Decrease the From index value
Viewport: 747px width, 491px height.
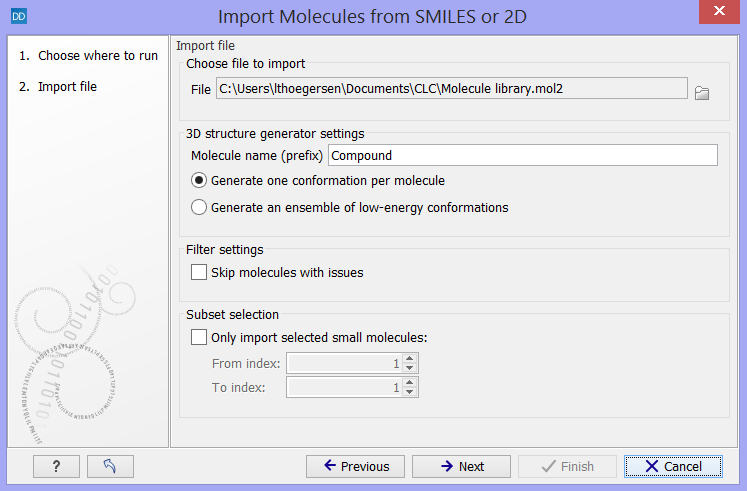coord(410,368)
